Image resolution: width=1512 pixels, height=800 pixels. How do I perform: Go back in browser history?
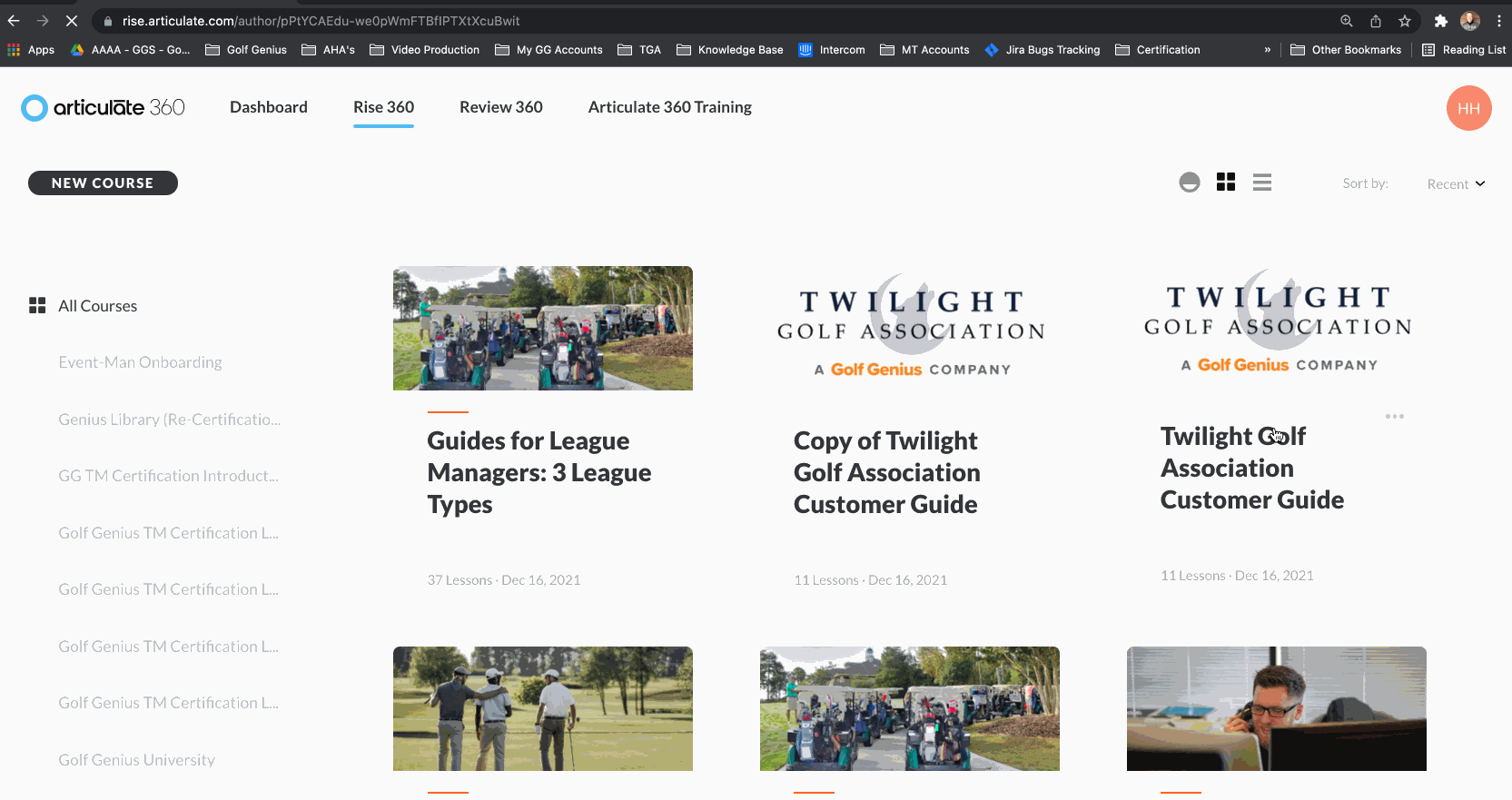pyautogui.click(x=14, y=20)
